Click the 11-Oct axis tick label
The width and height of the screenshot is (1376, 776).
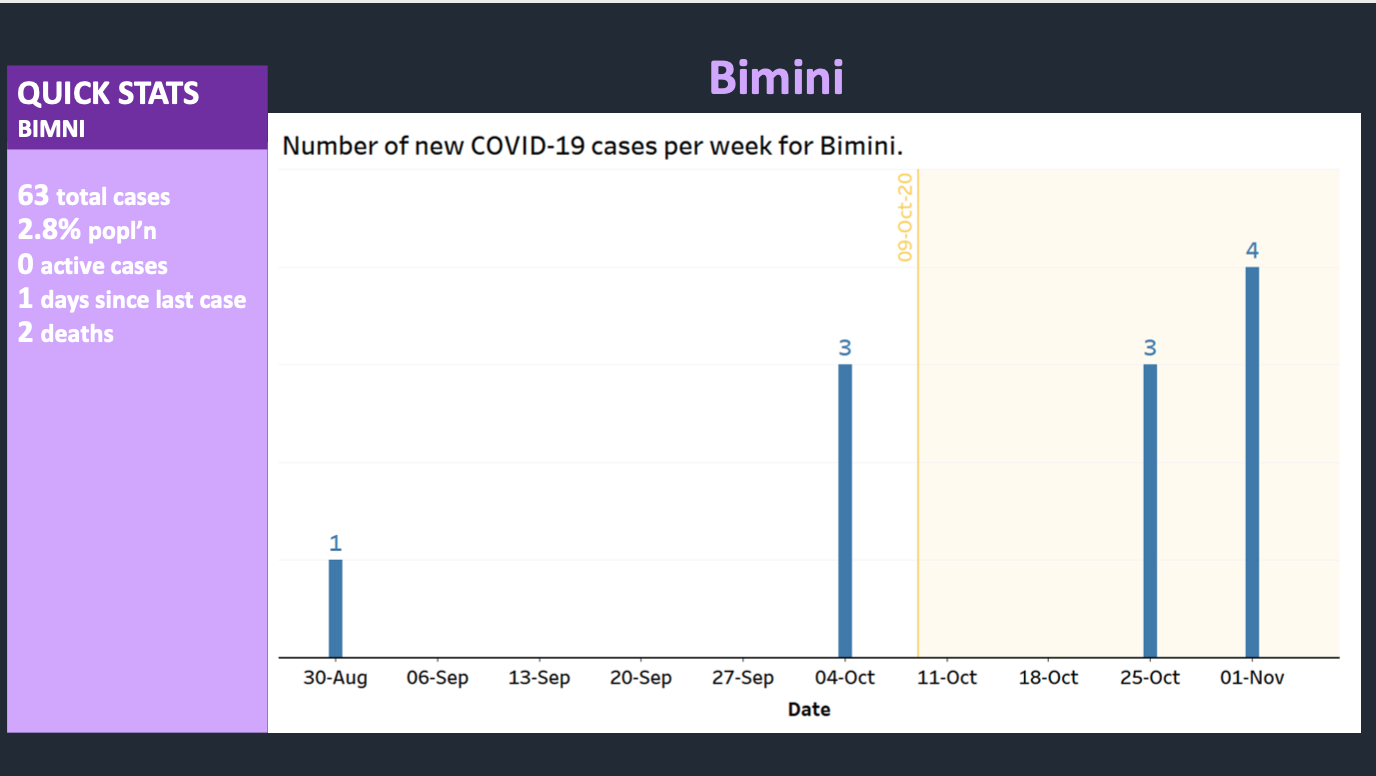click(947, 678)
